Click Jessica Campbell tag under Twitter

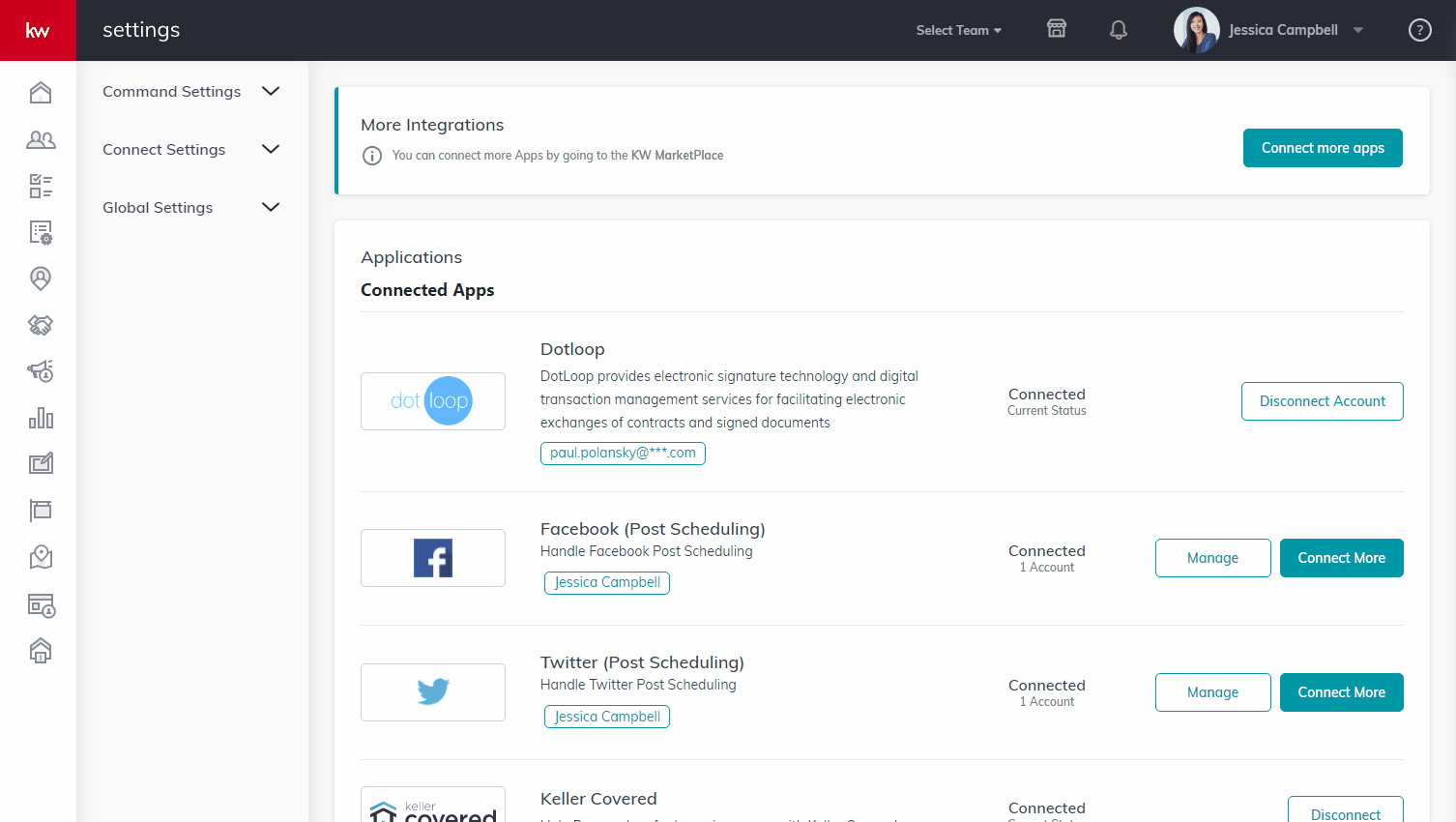coord(607,717)
